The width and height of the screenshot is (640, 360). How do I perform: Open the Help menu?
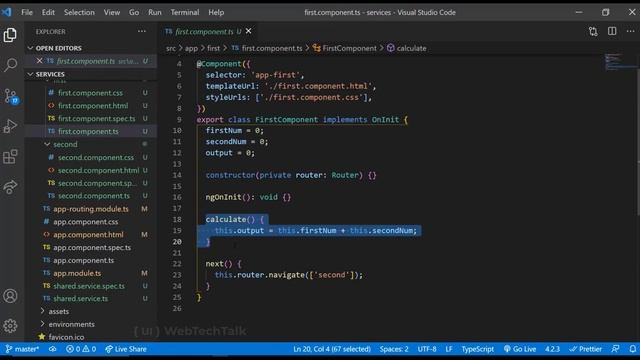coord(216,12)
